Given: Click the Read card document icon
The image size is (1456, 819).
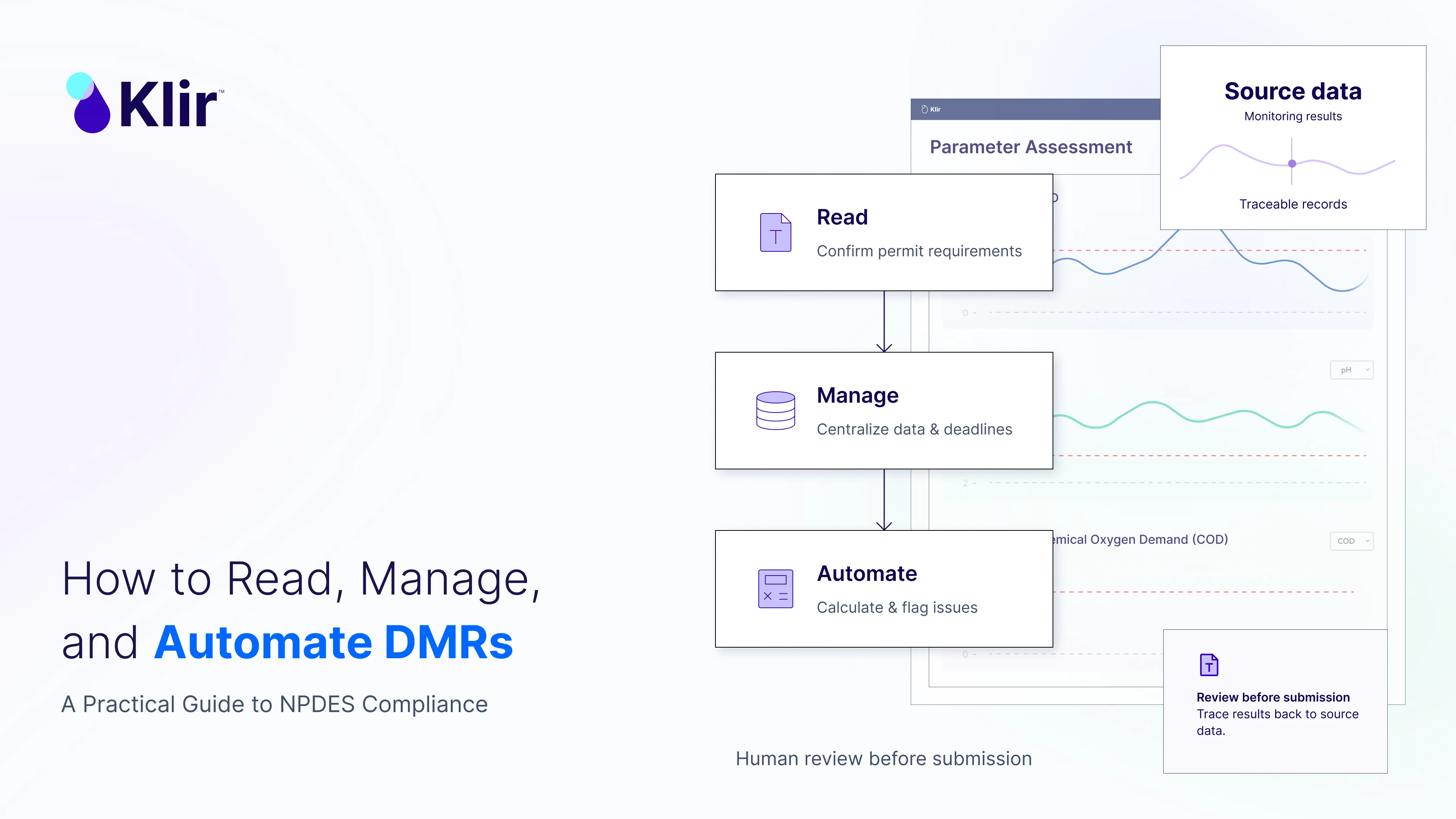Looking at the screenshot, I should pyautogui.click(x=775, y=232).
